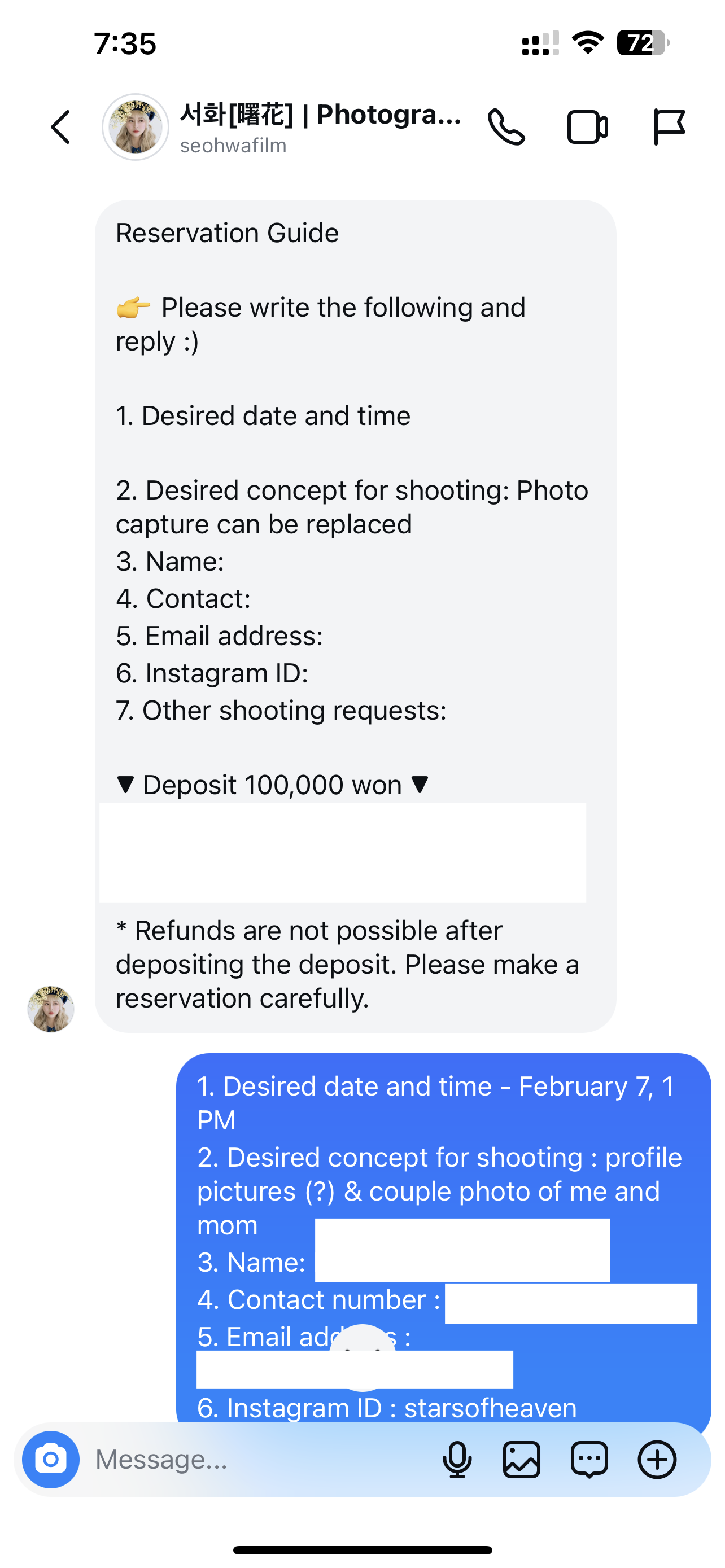The image size is (725, 1568).
Task: Open the blue camera button
Action: tap(50, 1459)
